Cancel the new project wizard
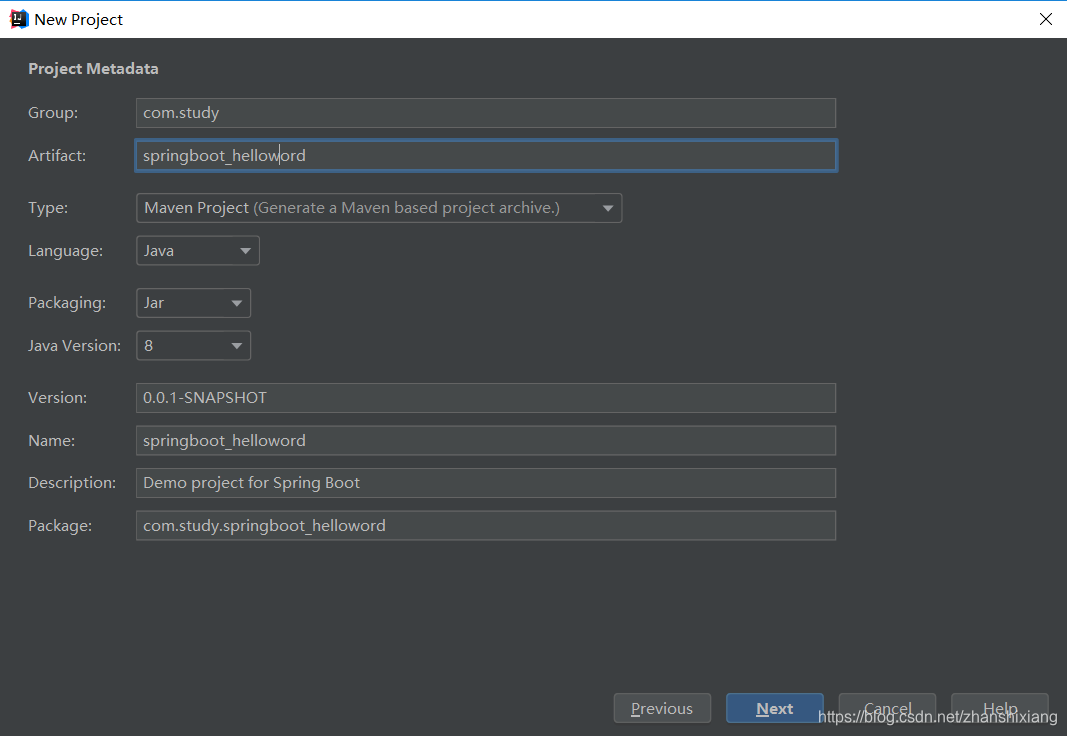The width and height of the screenshot is (1067, 736). (x=887, y=709)
